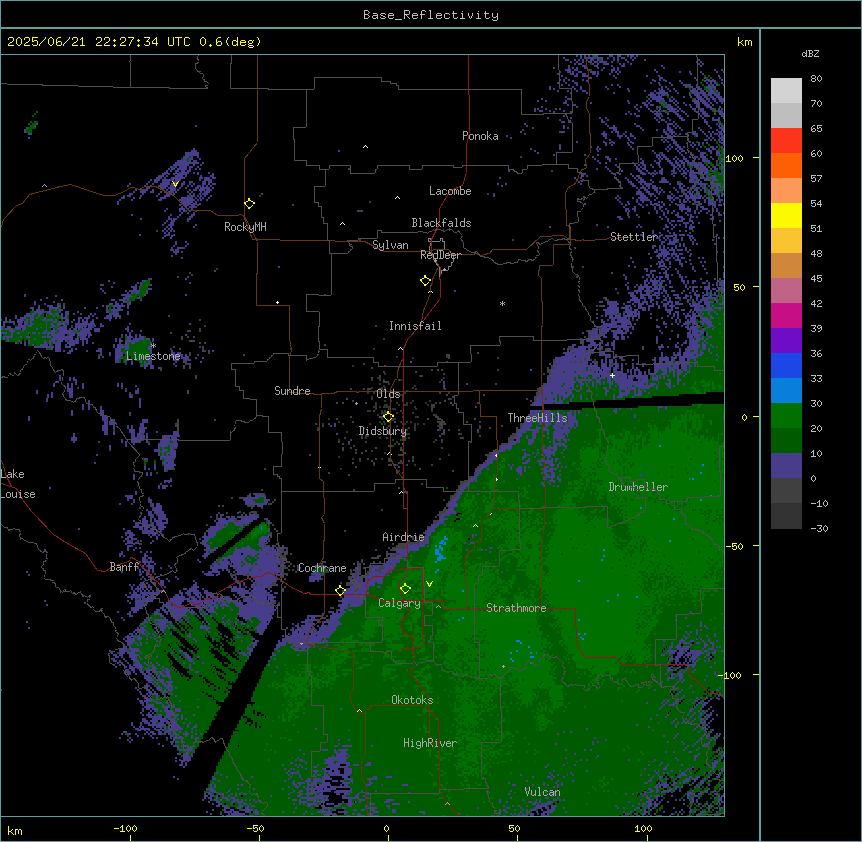Select the Okotoks label
Image resolution: width=862 pixels, height=842 pixels.
point(412,700)
